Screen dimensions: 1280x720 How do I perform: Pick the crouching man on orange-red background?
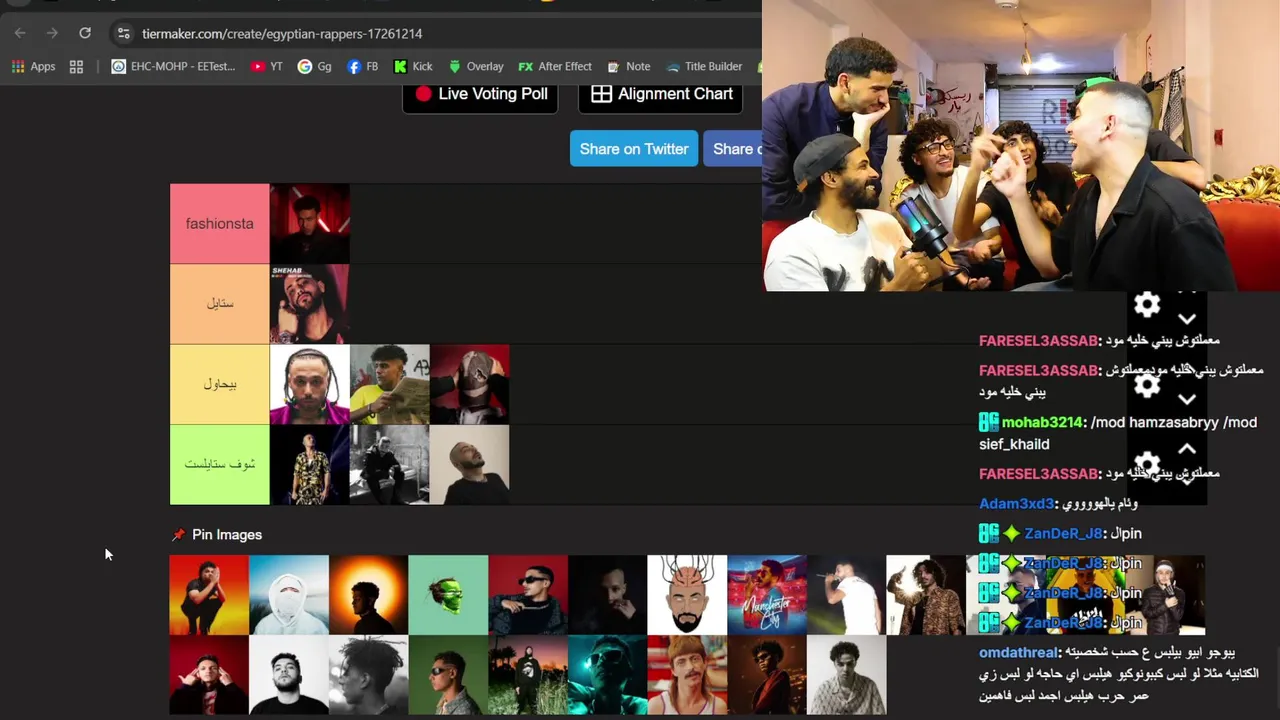pos(209,595)
